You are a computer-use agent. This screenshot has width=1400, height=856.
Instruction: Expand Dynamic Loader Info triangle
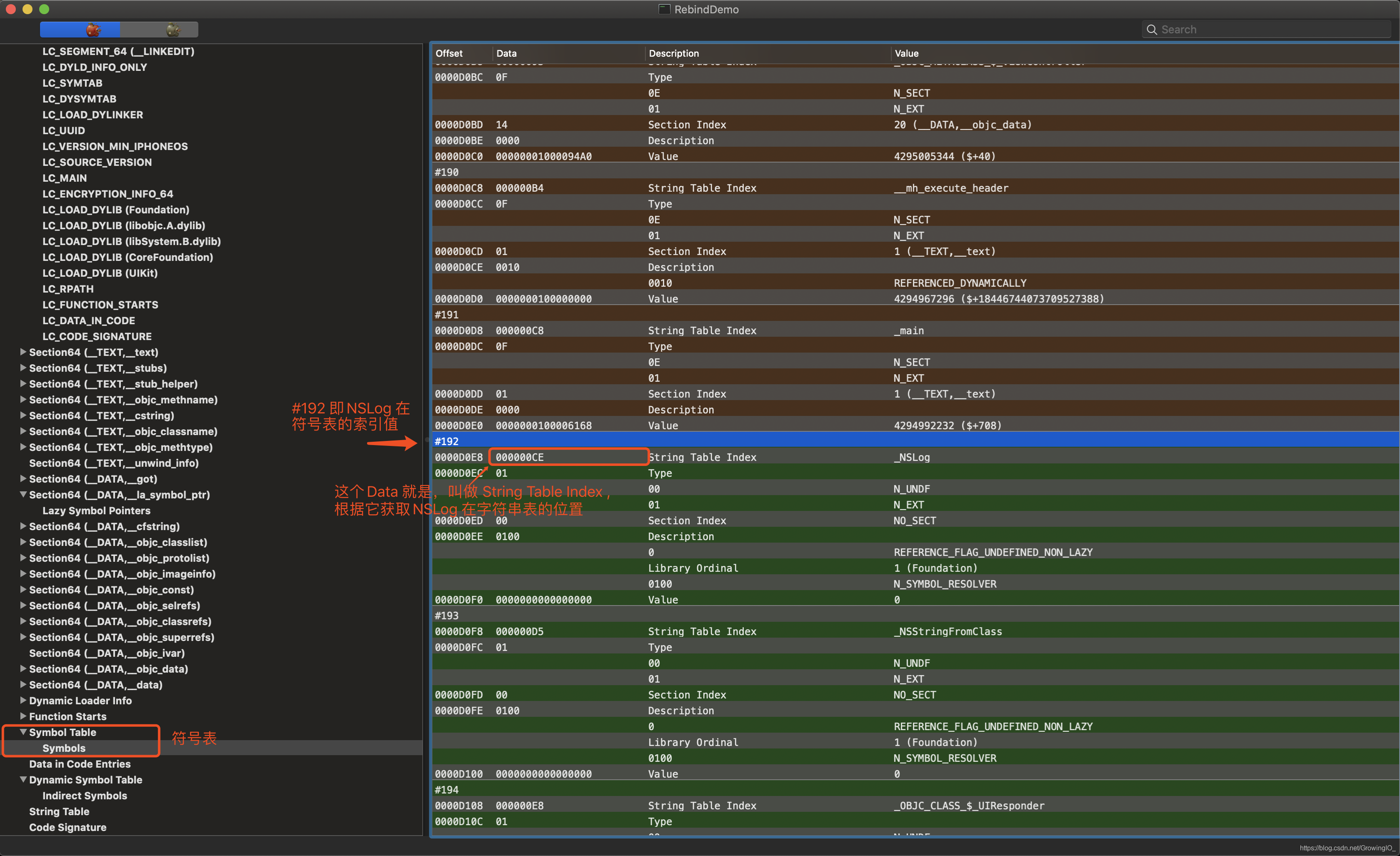pos(23,700)
